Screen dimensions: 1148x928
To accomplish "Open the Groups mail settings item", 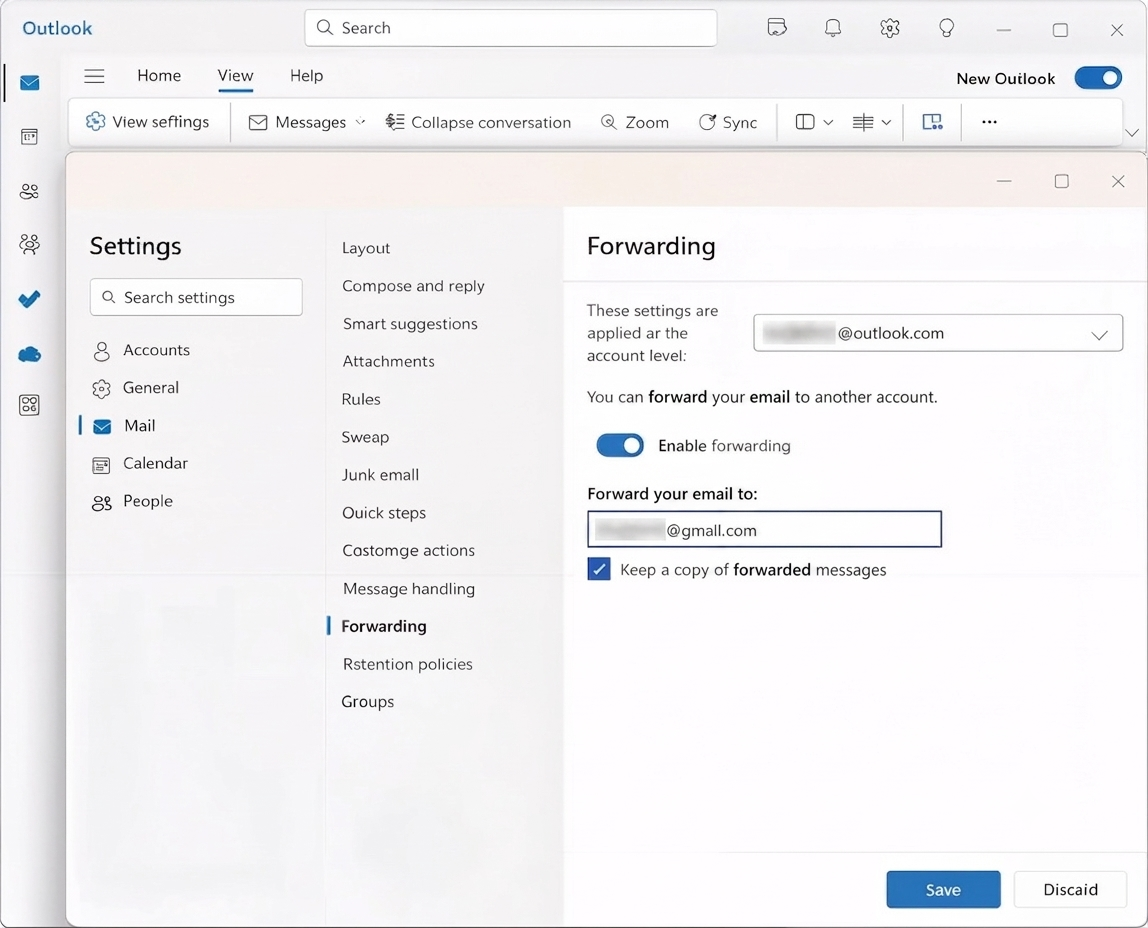I will [x=368, y=702].
